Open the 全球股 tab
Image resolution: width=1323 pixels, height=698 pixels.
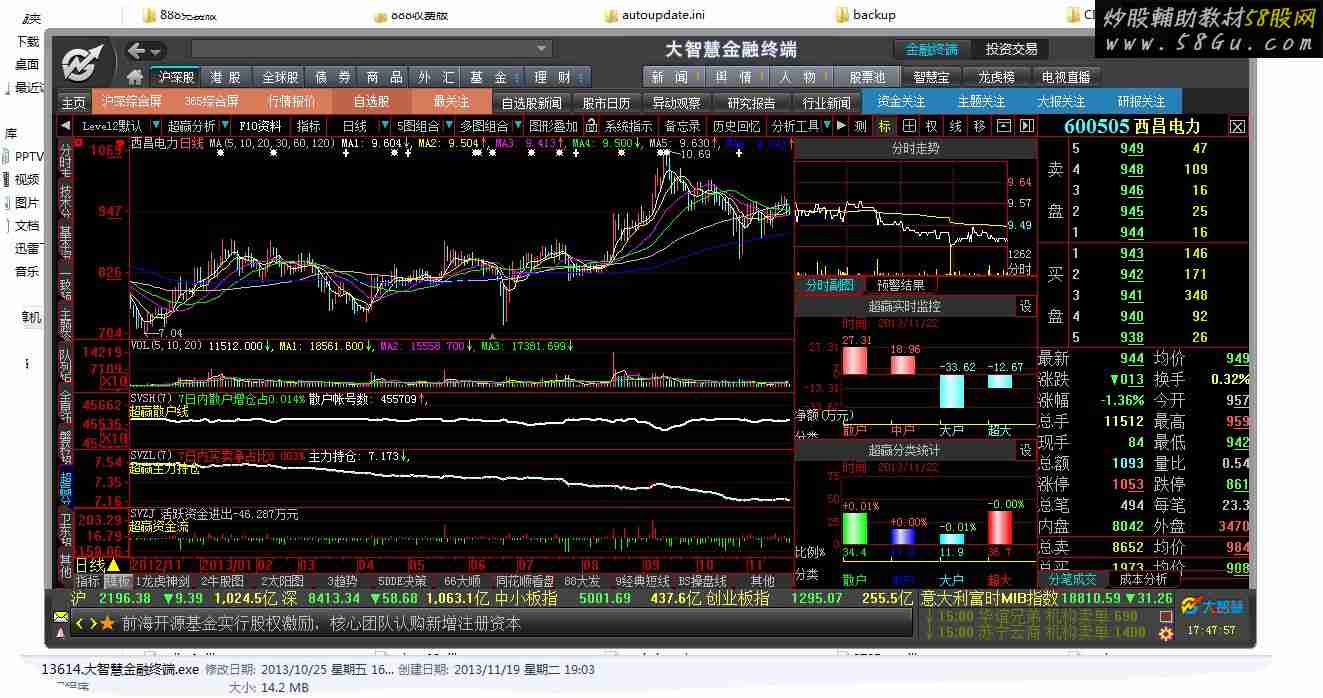[x=280, y=77]
